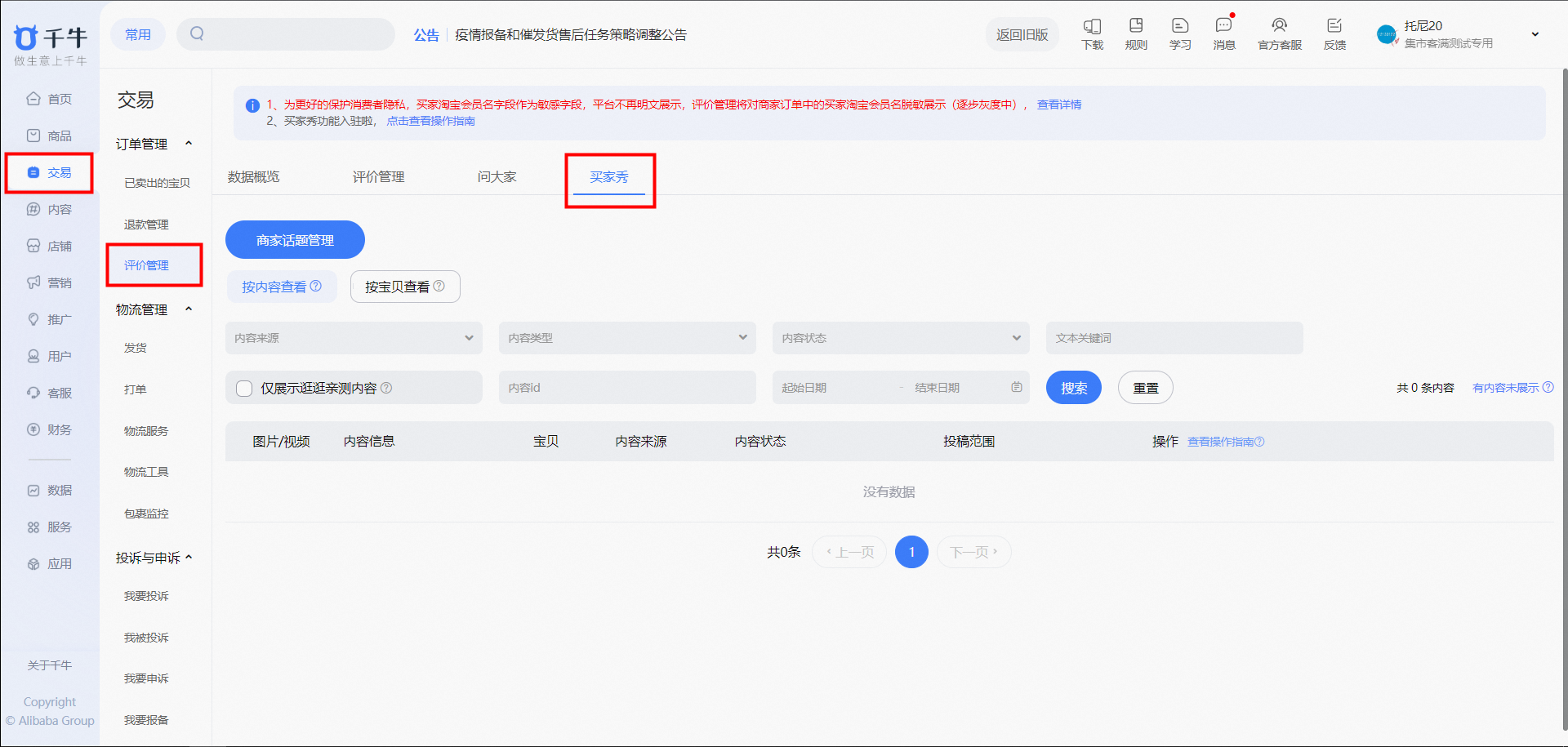Click the 重置 button

[x=1146, y=388]
